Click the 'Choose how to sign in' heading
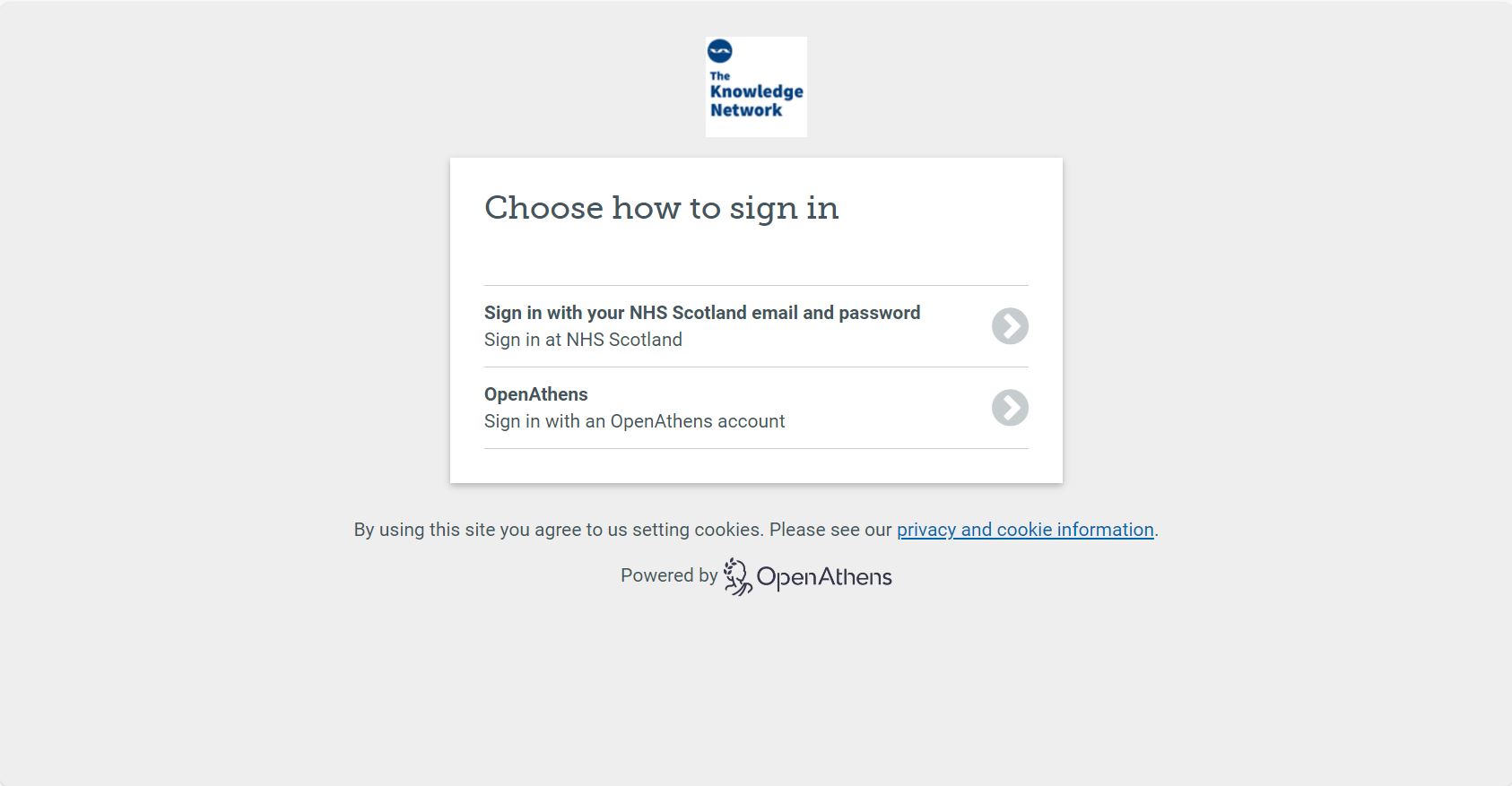Screen dimensions: 1512x786 [x=662, y=208]
